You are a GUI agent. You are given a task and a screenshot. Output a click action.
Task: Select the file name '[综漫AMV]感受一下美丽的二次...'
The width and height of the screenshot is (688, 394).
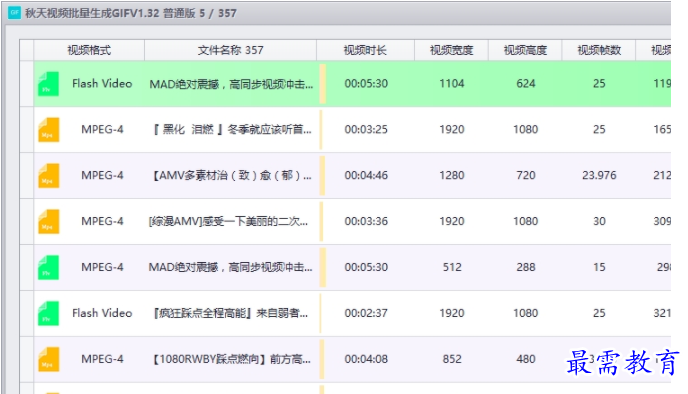tap(228, 221)
